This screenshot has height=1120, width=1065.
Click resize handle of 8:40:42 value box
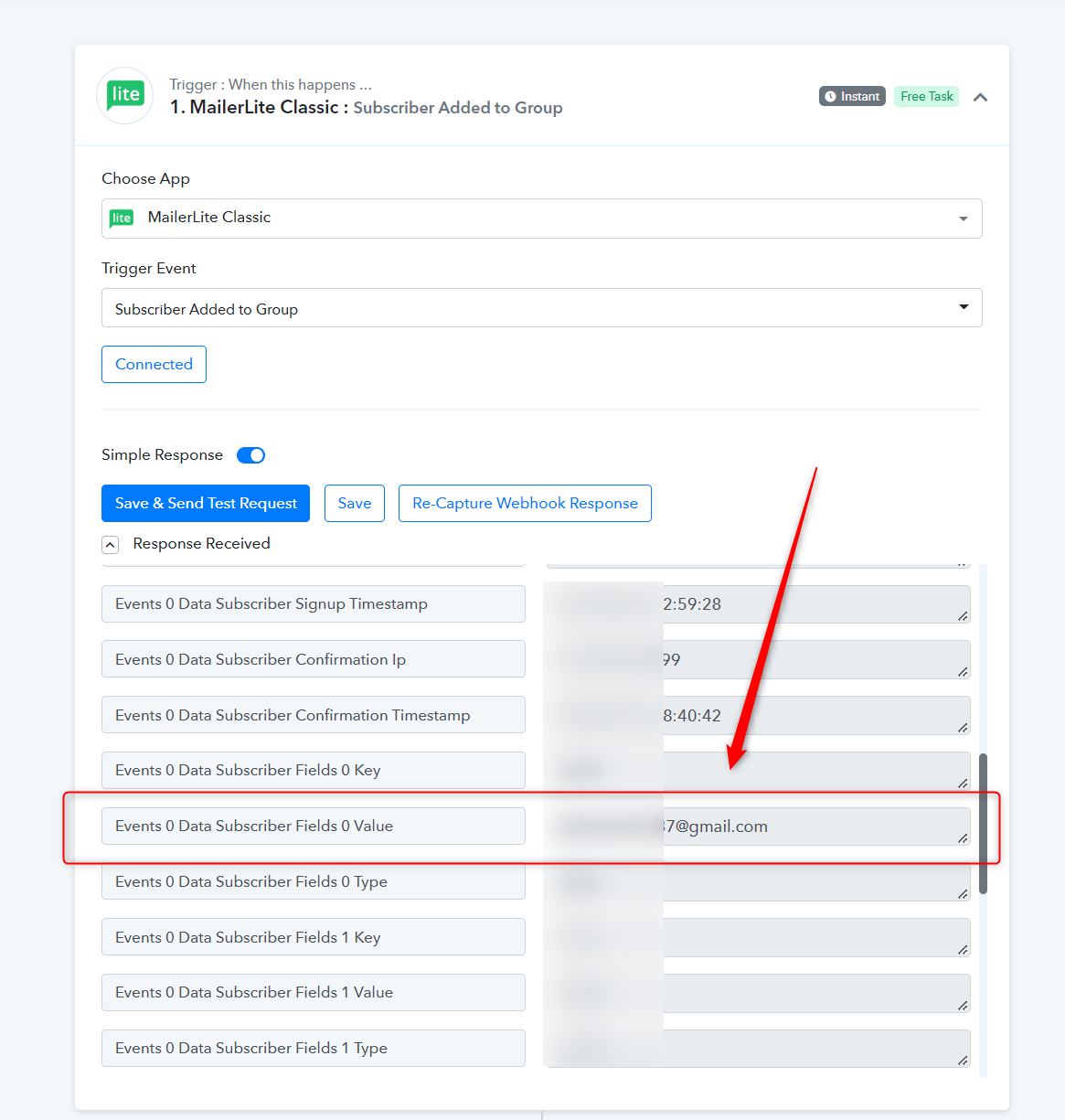tap(963, 728)
